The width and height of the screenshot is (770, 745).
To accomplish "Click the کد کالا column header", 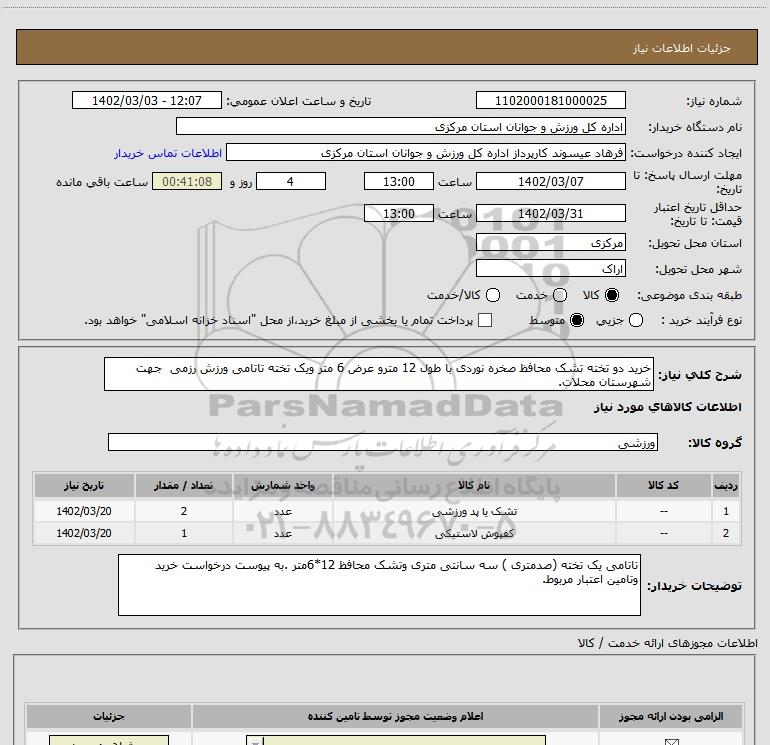I will click(663, 486).
